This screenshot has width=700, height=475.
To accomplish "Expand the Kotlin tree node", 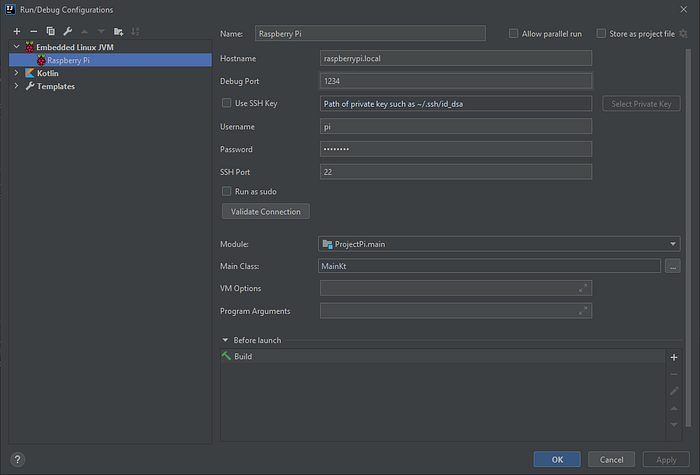I will coord(17,73).
